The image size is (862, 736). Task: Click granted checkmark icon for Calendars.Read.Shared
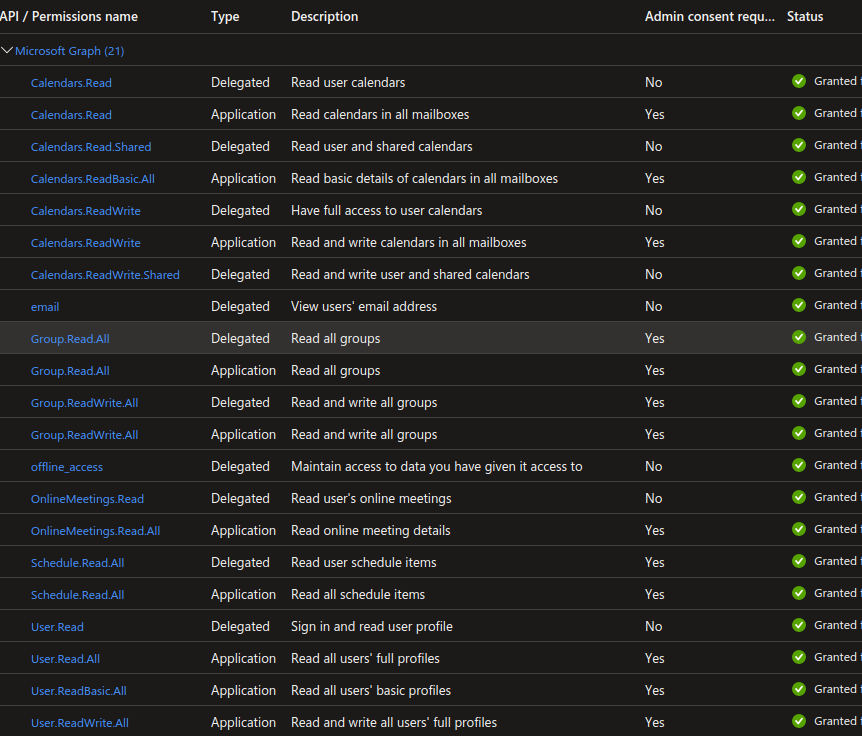(799, 145)
